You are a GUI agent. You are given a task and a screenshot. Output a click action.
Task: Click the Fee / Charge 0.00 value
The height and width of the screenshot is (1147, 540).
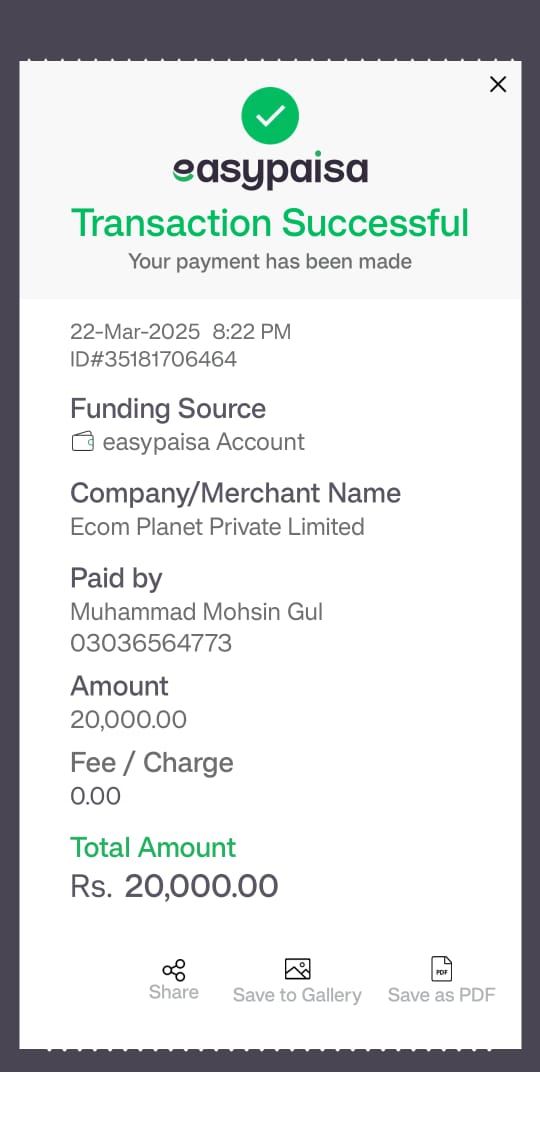tap(96, 796)
